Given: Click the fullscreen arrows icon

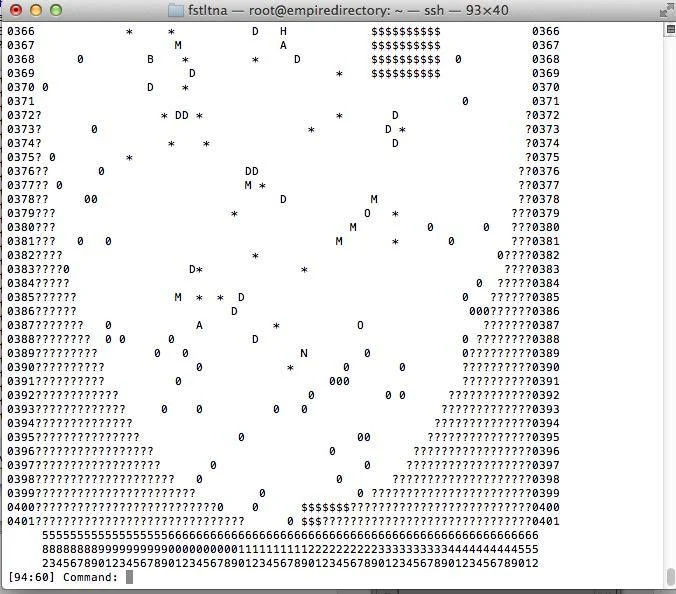Looking at the screenshot, I should click(x=666, y=11).
